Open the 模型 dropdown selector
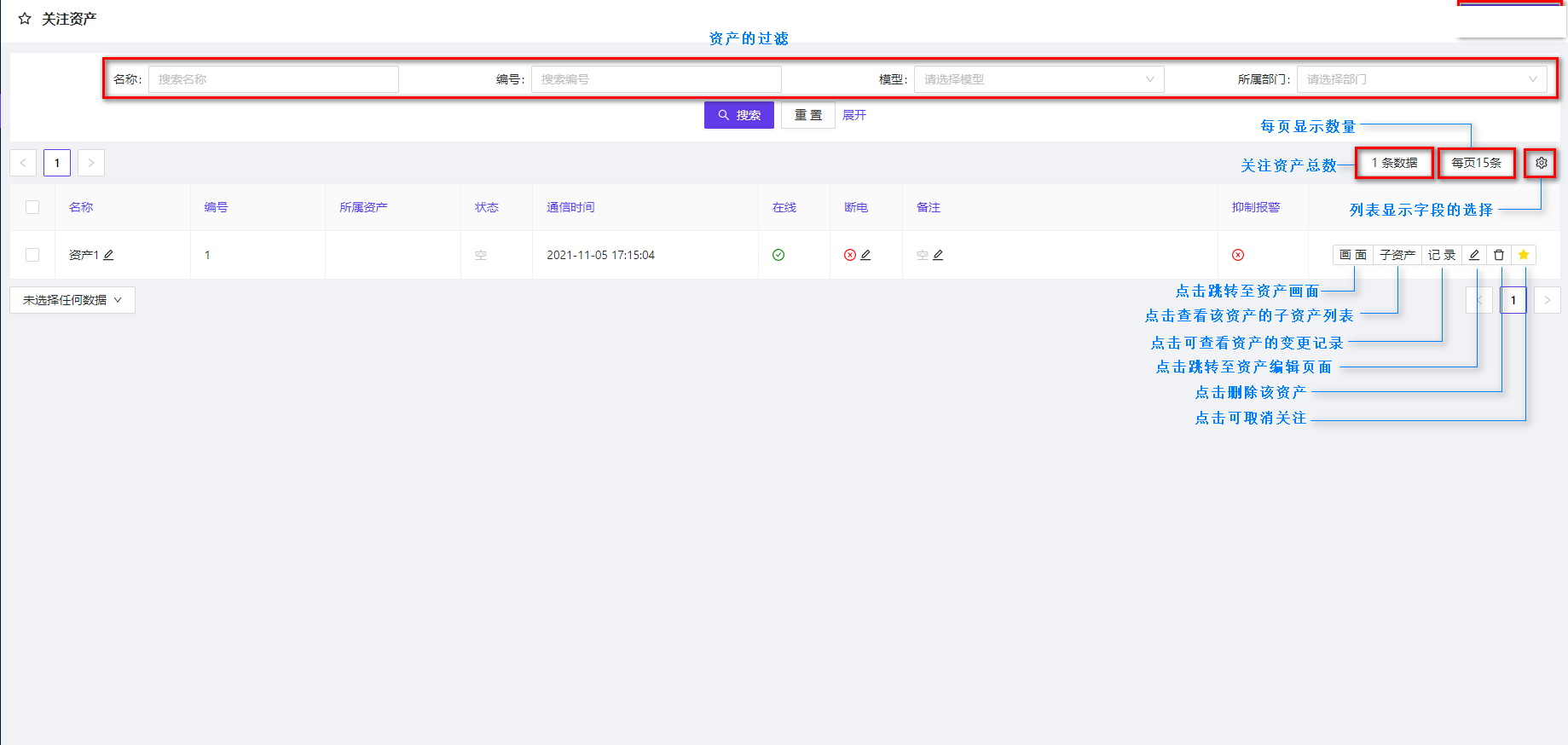The height and width of the screenshot is (745, 1568). tap(1039, 79)
